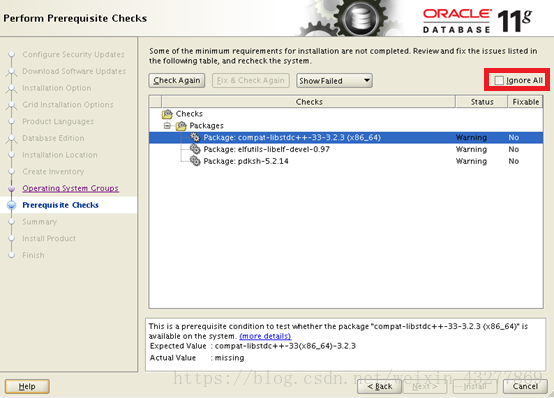Open the Operating System Groups step

pos(70,188)
